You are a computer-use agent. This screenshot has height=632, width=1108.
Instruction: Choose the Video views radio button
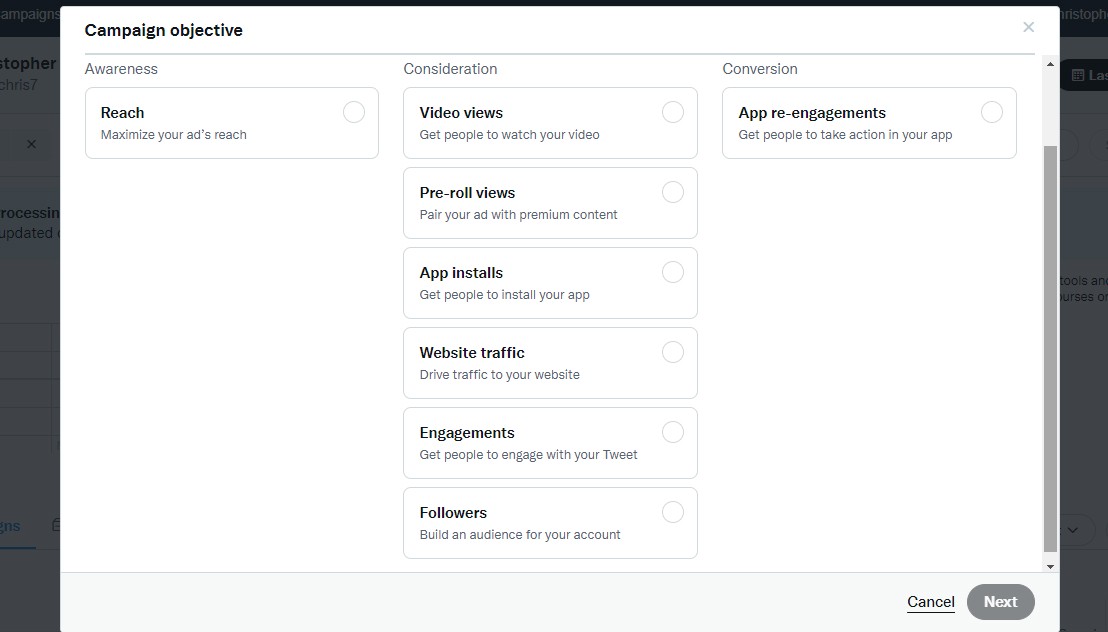[x=673, y=112]
